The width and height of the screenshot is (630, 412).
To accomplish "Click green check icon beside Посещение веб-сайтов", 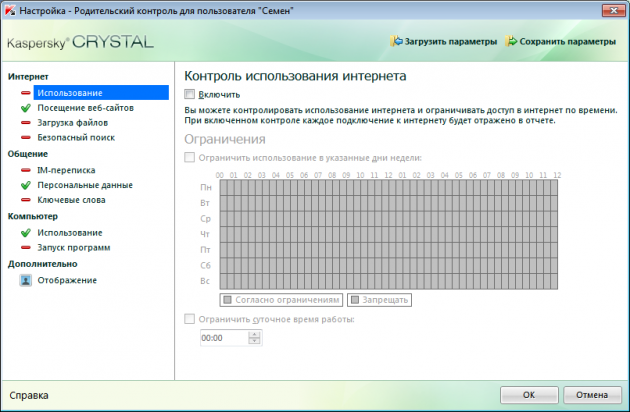I will tap(26, 108).
